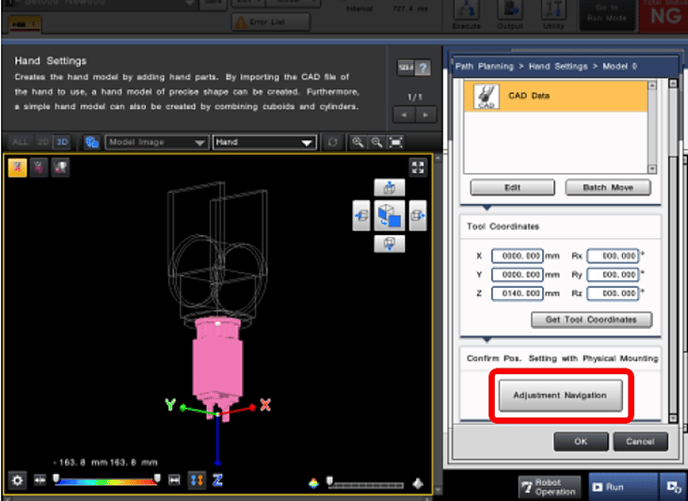
Task: Open the Hand dropdown list
Action: coord(264,143)
